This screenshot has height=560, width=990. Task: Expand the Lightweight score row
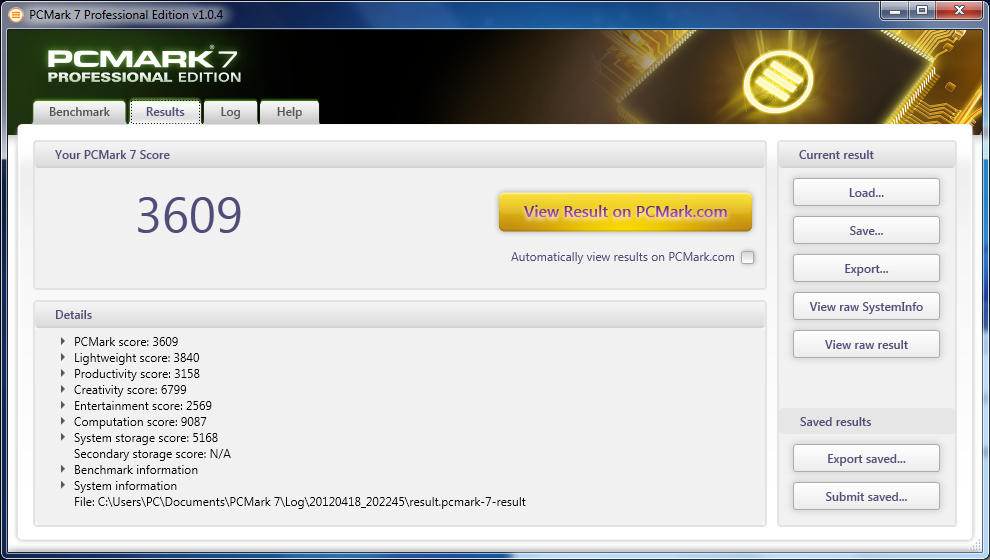(63, 357)
